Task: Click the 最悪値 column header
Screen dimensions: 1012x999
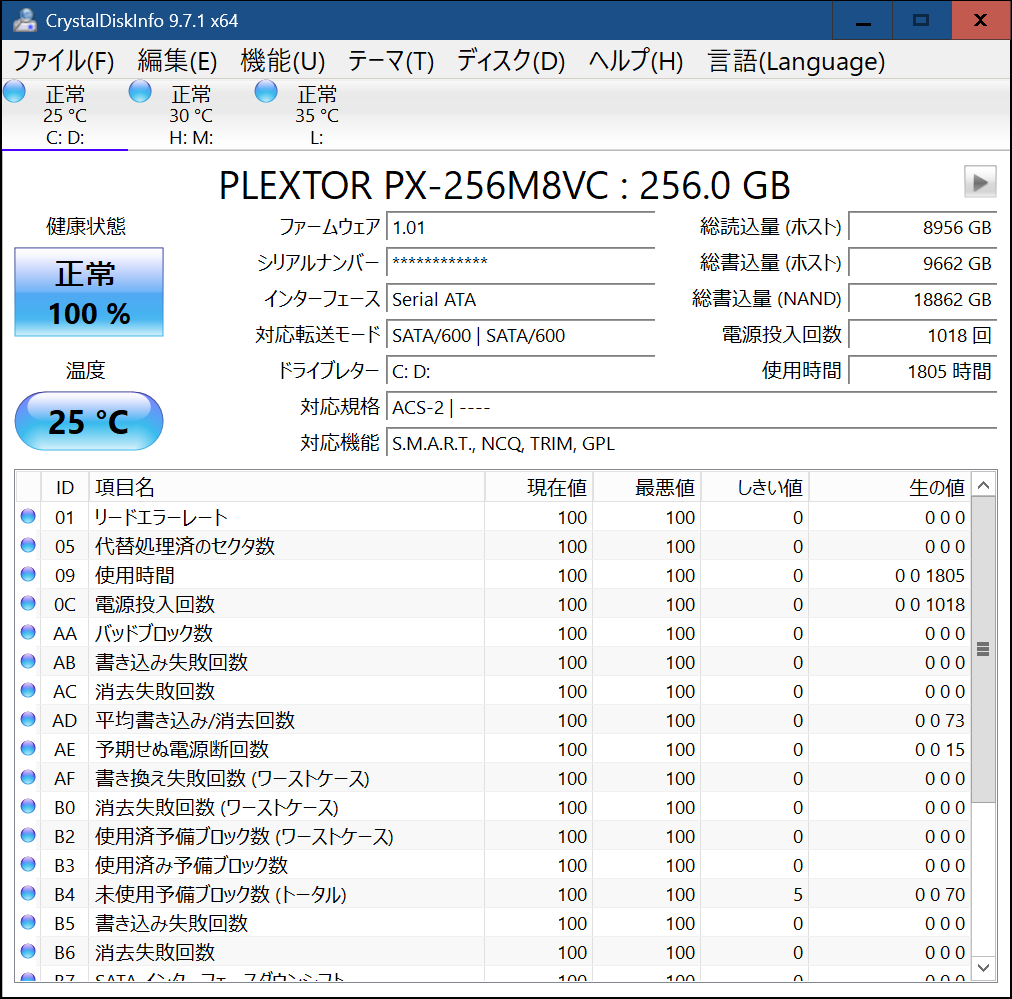Action: point(647,487)
